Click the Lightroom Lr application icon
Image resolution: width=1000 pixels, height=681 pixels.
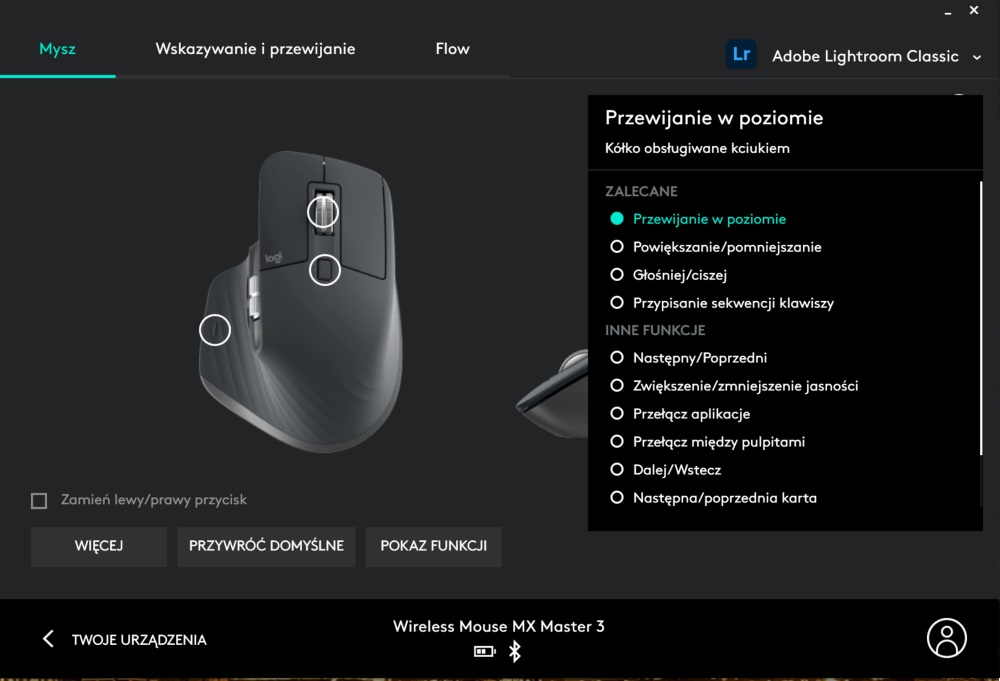(x=741, y=54)
